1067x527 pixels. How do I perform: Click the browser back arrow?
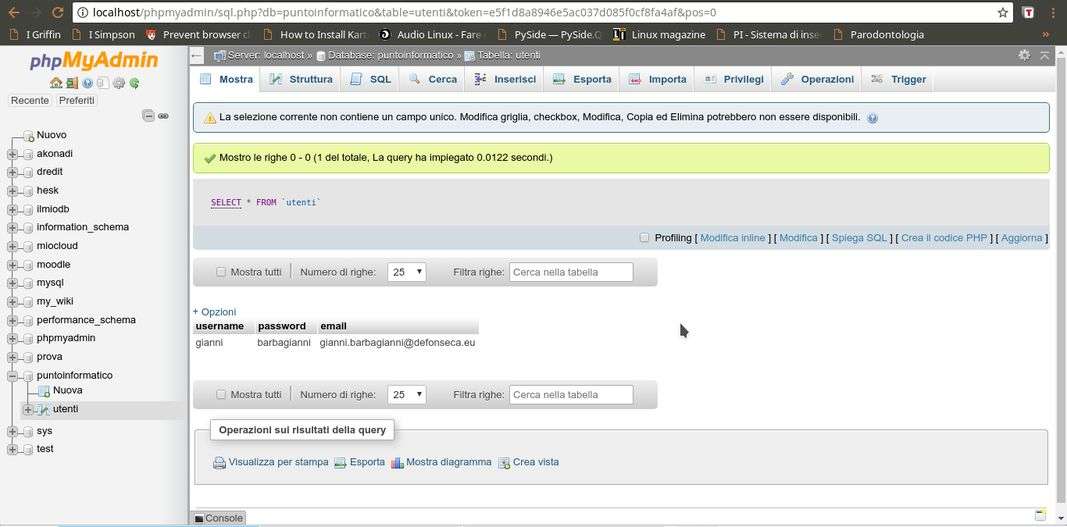[x=14, y=12]
